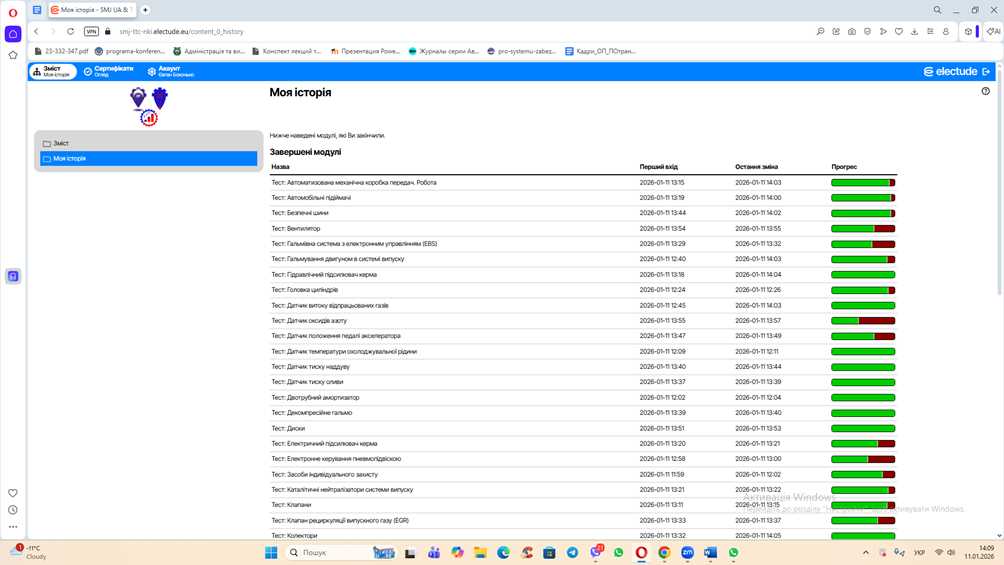Click the electude logout icon
Viewport: 1004px width, 565px height.
tap(987, 72)
